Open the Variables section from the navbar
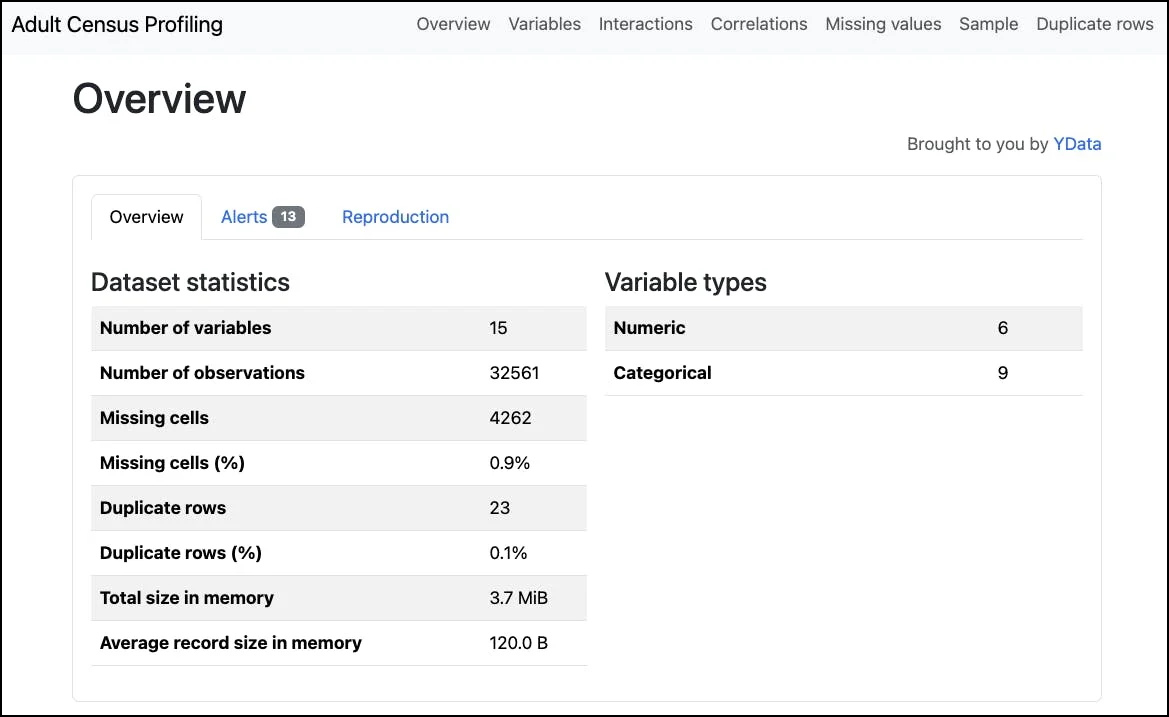The width and height of the screenshot is (1169, 717). pos(544,24)
